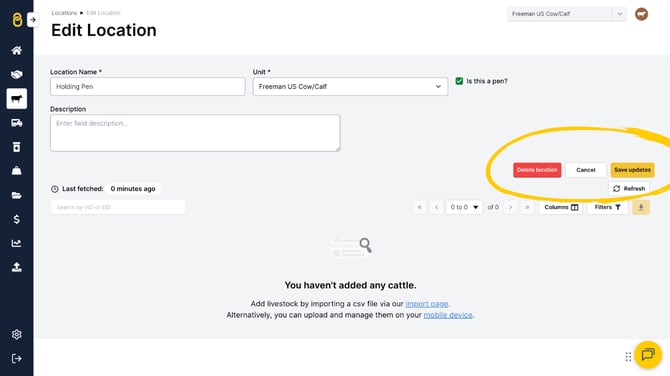The height and width of the screenshot is (376, 670).
Task: Open the Freeman US Cow/Calf selector at top
Action: coord(567,14)
